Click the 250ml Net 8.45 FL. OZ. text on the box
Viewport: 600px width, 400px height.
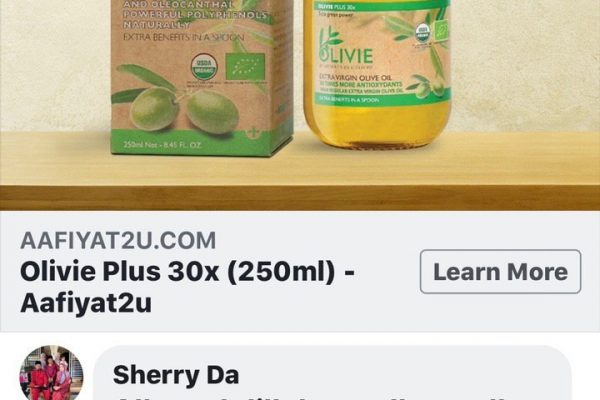pyautogui.click(x=162, y=145)
